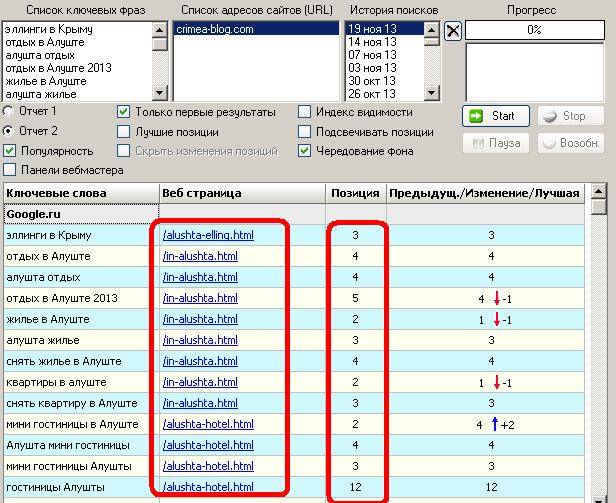Click the Ключевые слова column header
This screenshot has height=503, width=616.
click(81, 193)
